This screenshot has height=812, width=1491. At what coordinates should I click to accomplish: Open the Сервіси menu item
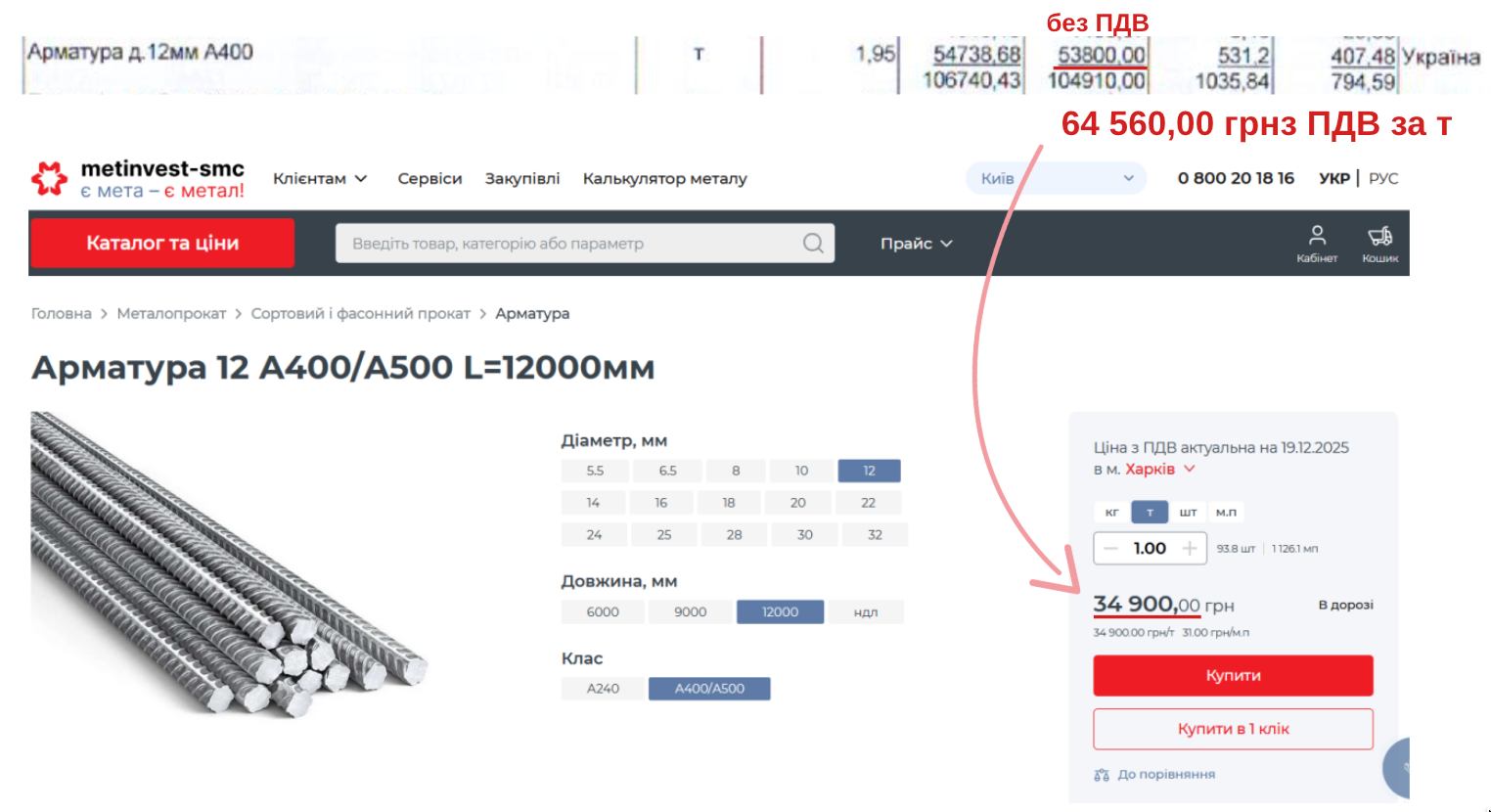(x=429, y=178)
